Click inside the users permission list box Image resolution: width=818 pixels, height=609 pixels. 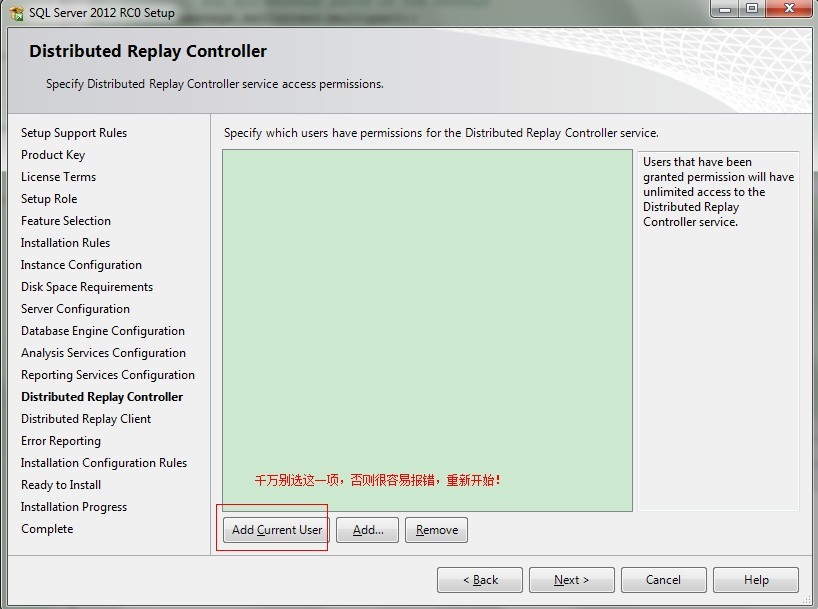coord(427,330)
